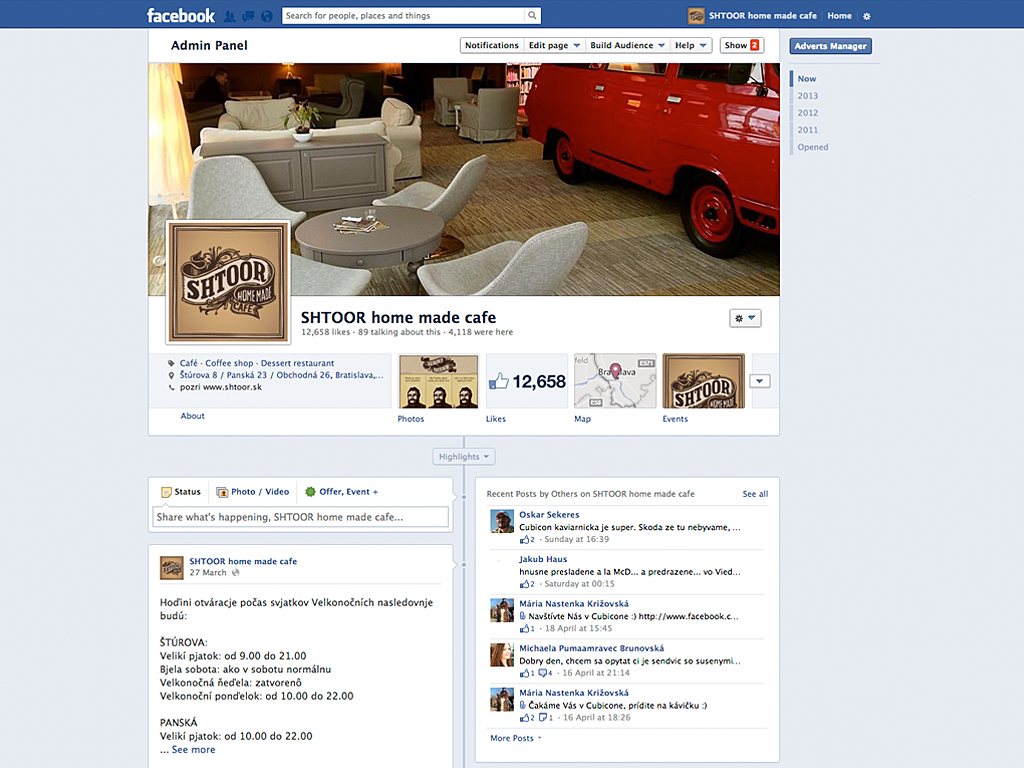Open Oskar Sekeres profile name link
Viewport: 1024px width, 768px height.
[x=549, y=515]
